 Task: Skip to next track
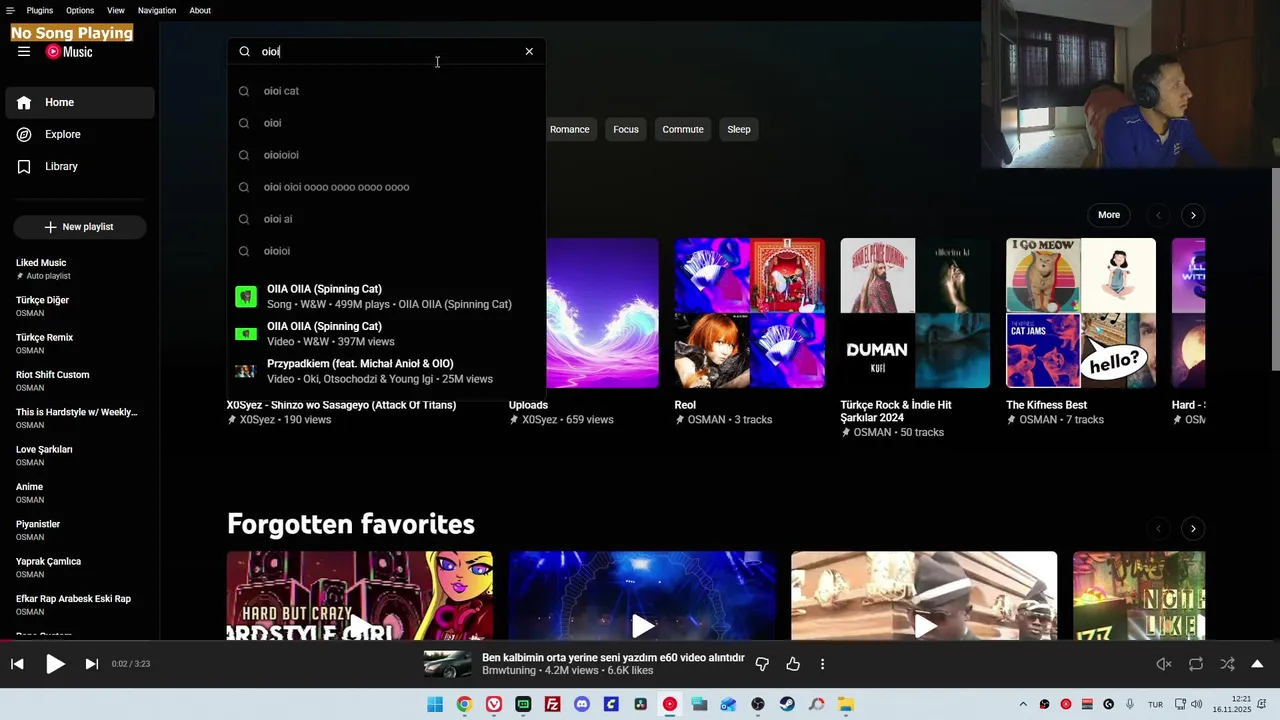pyautogui.click(x=91, y=664)
